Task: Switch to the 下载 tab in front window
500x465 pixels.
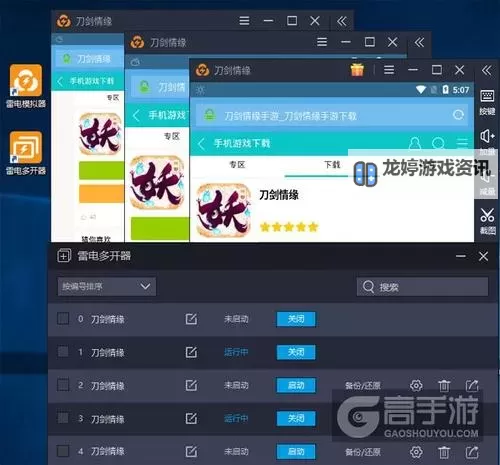Action: pos(332,165)
